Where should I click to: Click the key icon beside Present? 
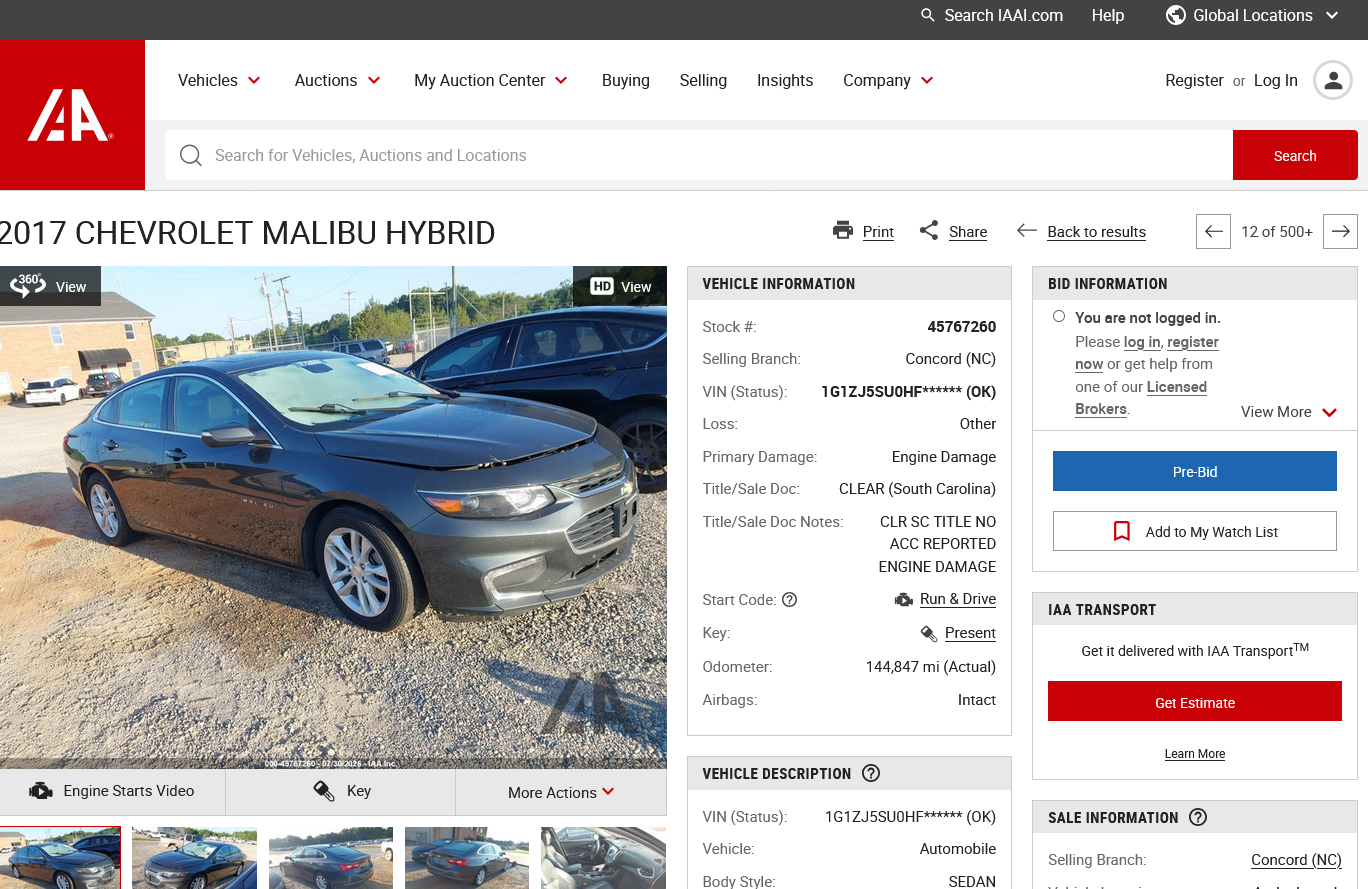click(929, 633)
